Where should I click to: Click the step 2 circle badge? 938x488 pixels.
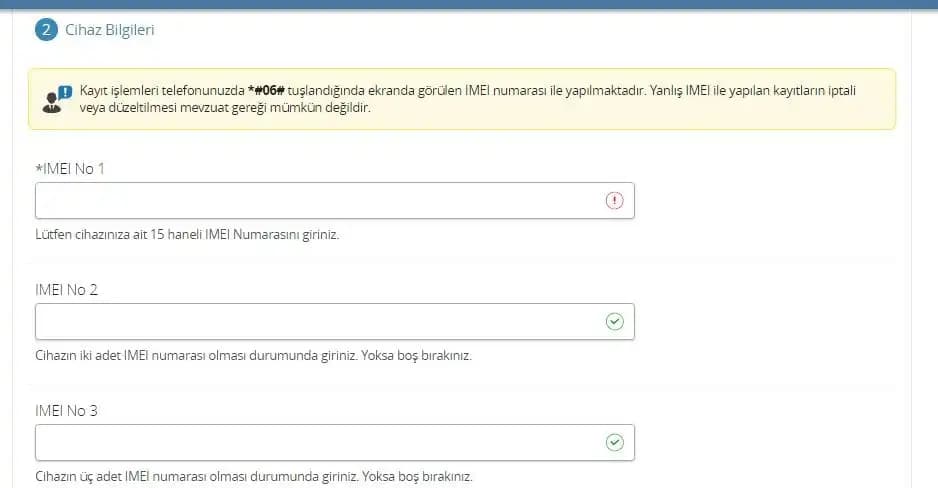(46, 30)
